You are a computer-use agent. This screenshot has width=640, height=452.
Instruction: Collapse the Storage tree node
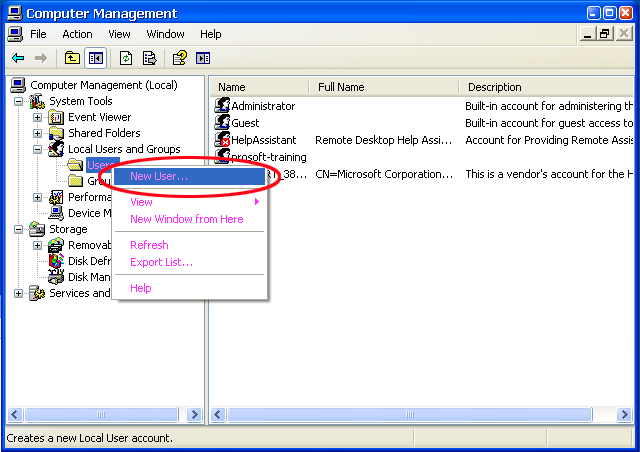[x=18, y=229]
